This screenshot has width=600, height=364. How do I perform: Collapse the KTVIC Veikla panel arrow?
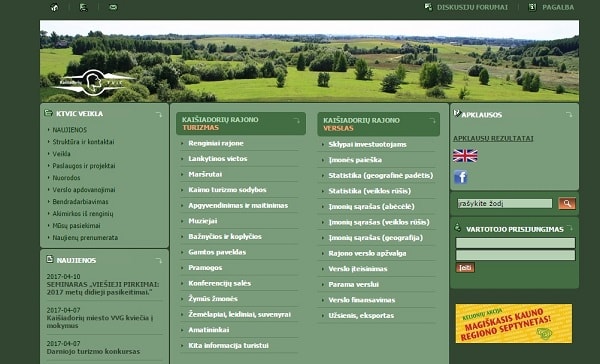coord(158,114)
